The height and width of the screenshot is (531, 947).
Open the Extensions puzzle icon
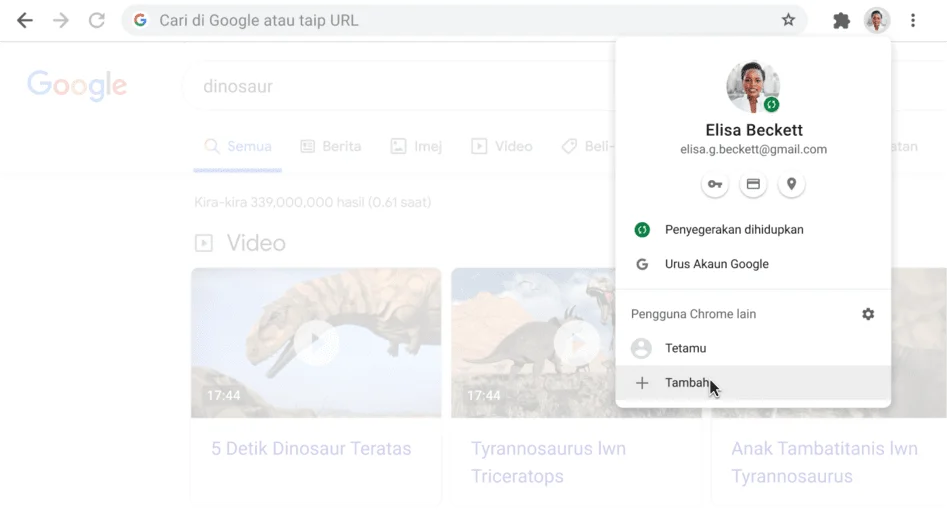[x=841, y=20]
